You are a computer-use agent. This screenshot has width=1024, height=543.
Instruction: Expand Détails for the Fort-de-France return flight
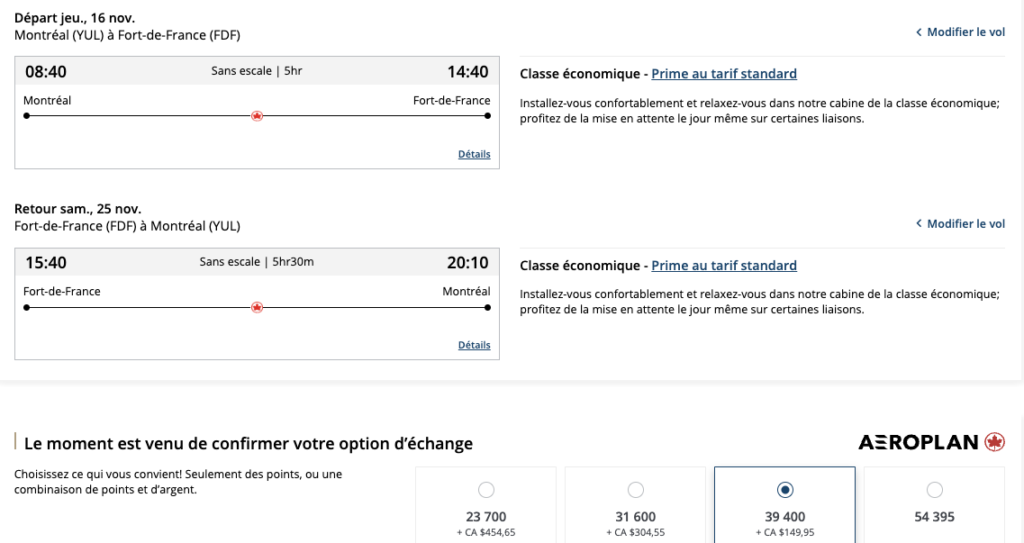(474, 345)
